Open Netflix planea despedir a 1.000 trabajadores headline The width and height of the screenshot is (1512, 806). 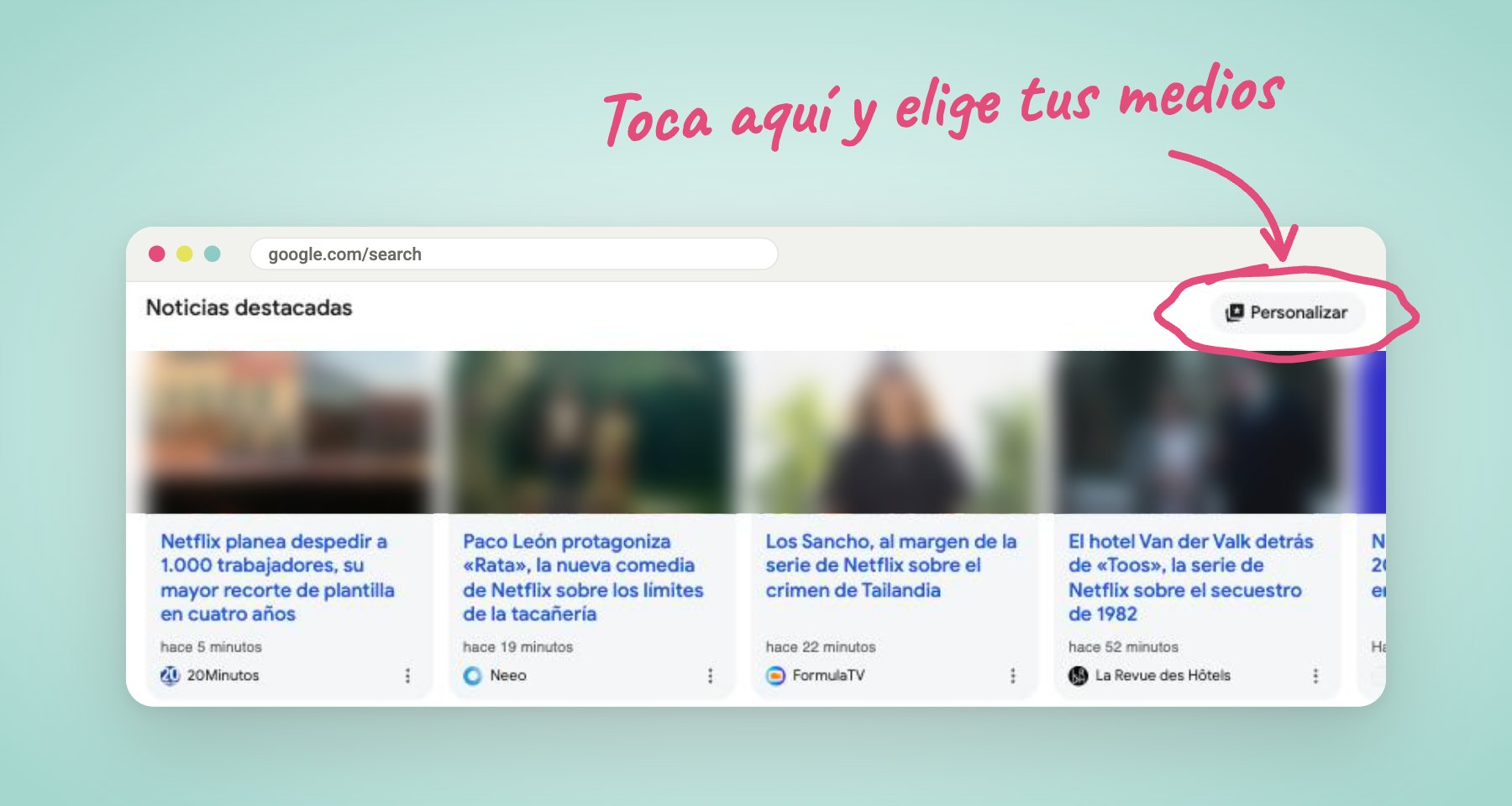point(277,578)
